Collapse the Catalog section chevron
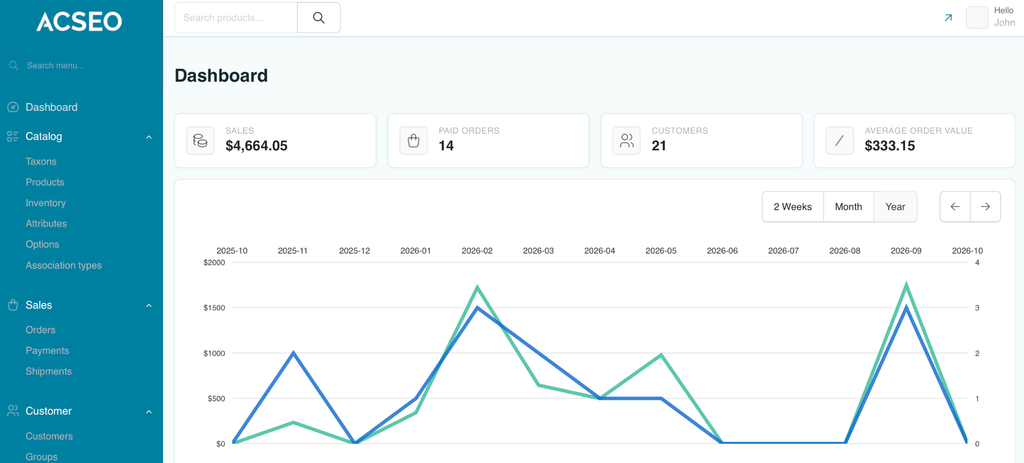The image size is (1024, 463). point(149,137)
